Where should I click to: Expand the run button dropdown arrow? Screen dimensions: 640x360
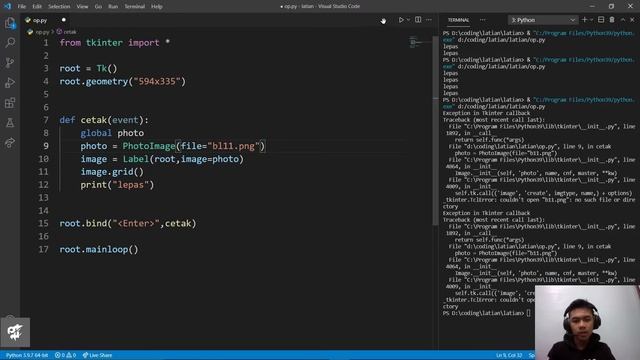(x=408, y=20)
